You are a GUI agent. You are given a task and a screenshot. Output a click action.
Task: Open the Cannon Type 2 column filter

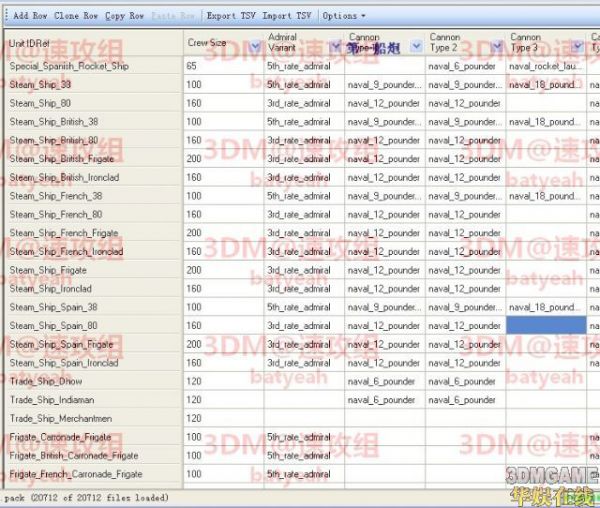[x=496, y=48]
